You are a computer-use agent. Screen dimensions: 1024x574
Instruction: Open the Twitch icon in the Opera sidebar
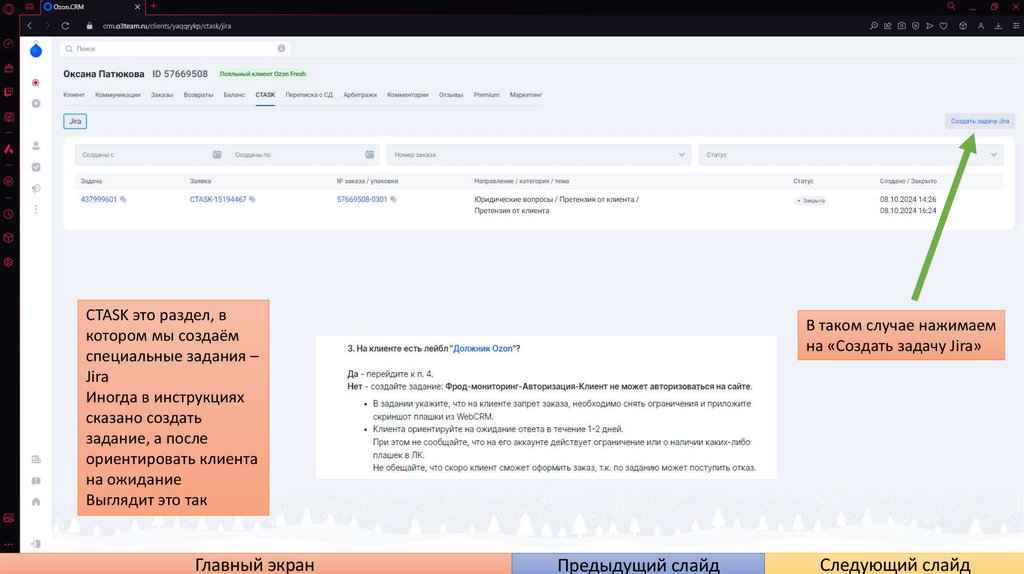8,93
